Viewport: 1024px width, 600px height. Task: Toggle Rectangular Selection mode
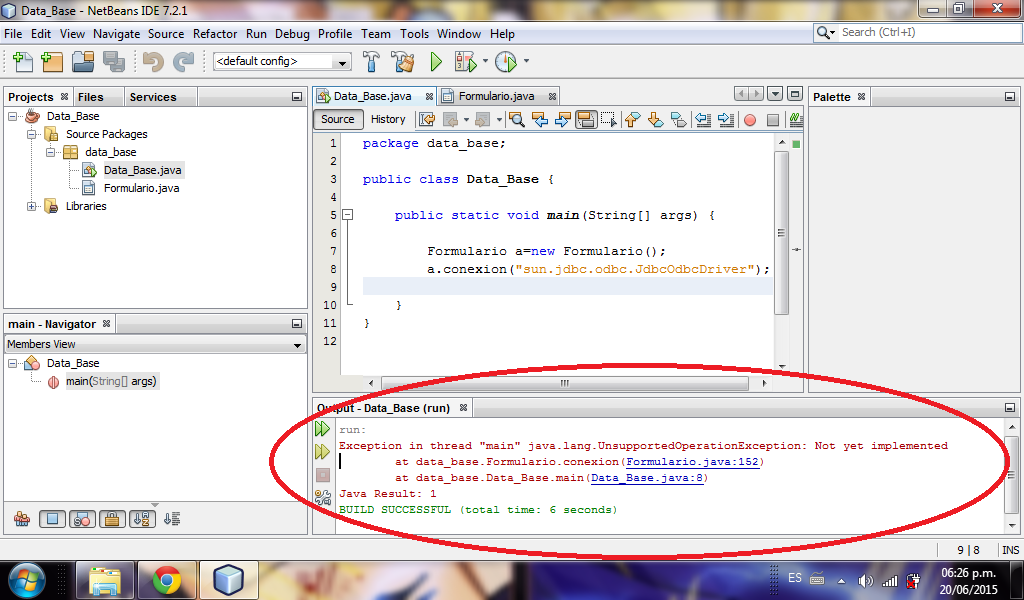[x=609, y=119]
